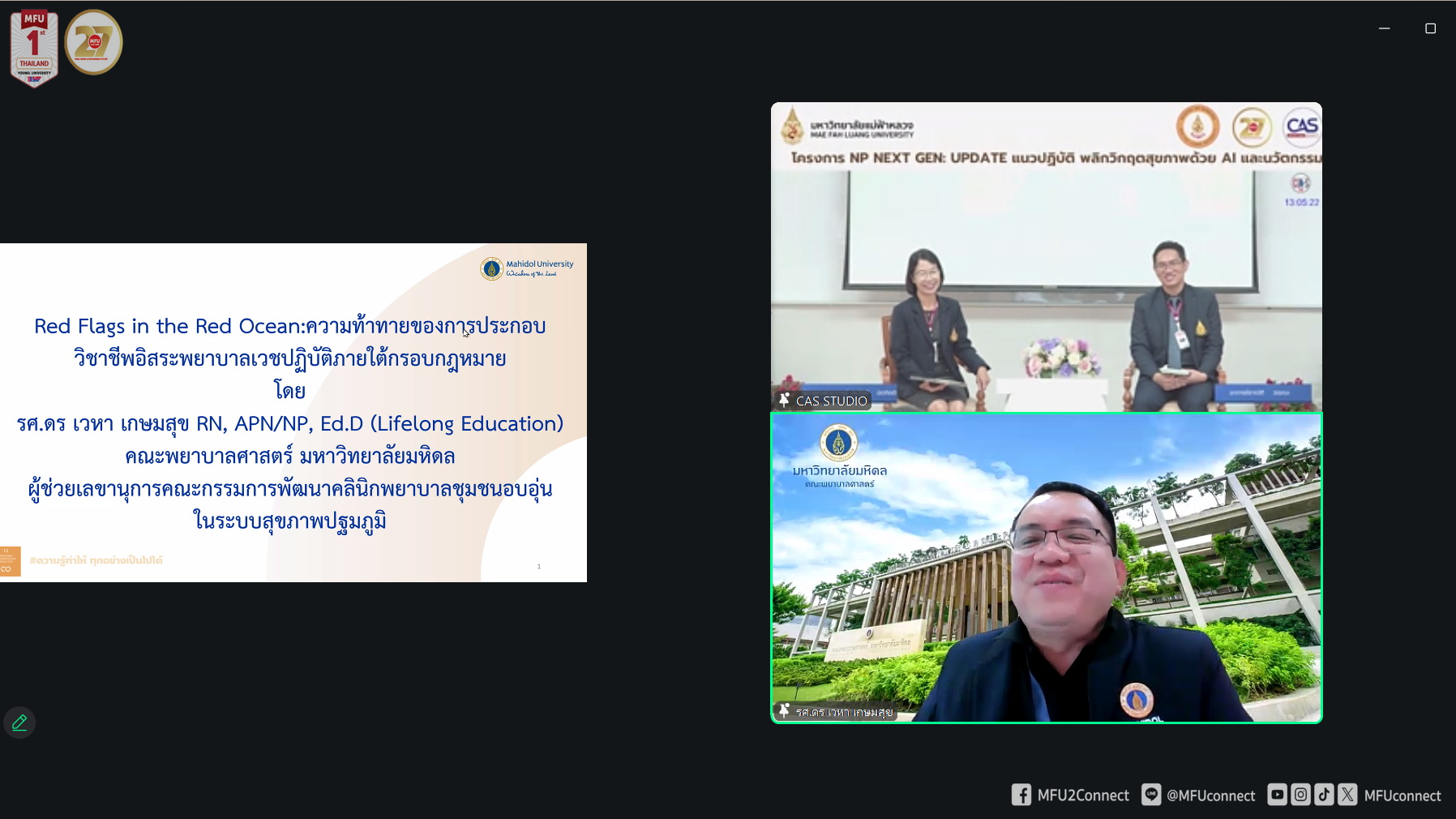1456x819 pixels.
Task: Toggle the pin icon on the speaker's video tile
Action: click(x=784, y=711)
